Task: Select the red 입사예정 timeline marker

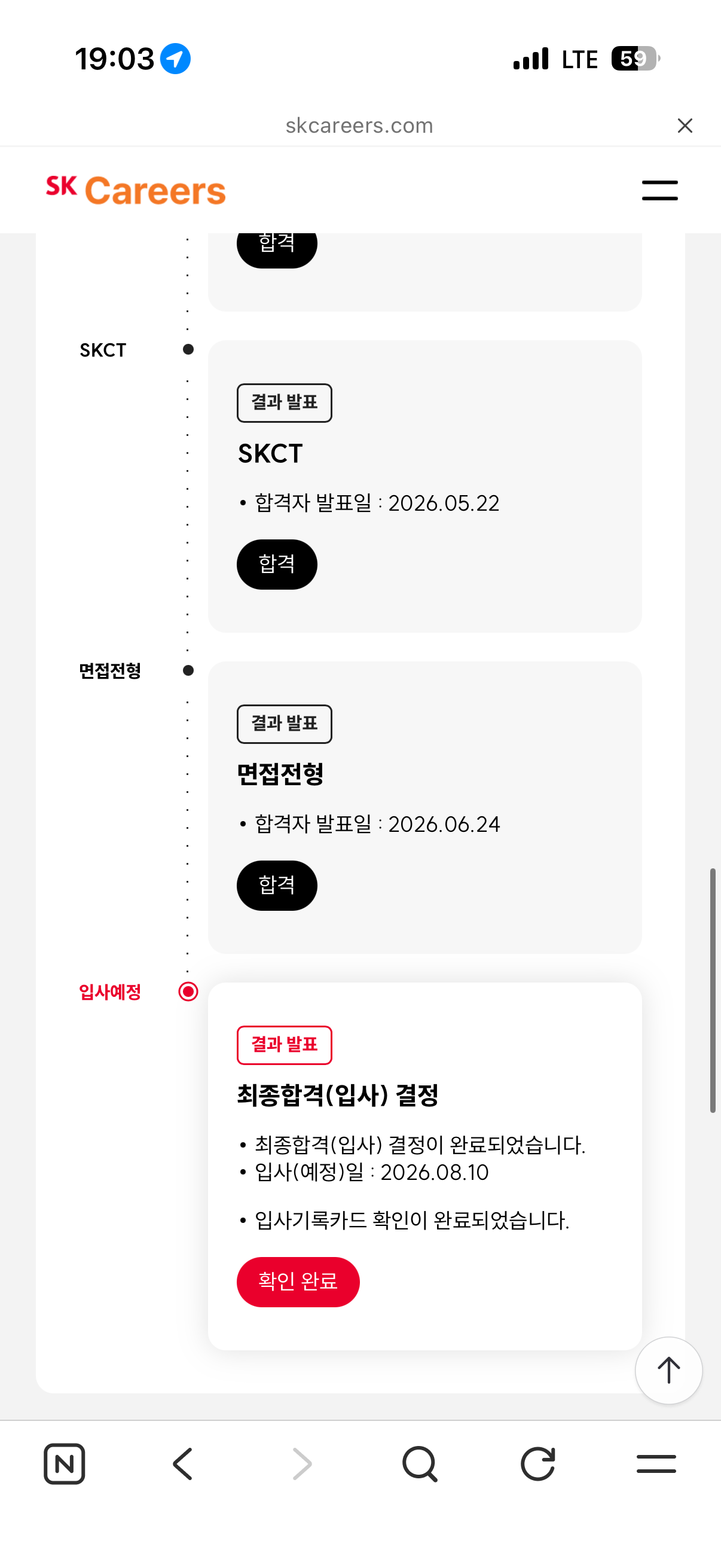Action: click(x=188, y=992)
